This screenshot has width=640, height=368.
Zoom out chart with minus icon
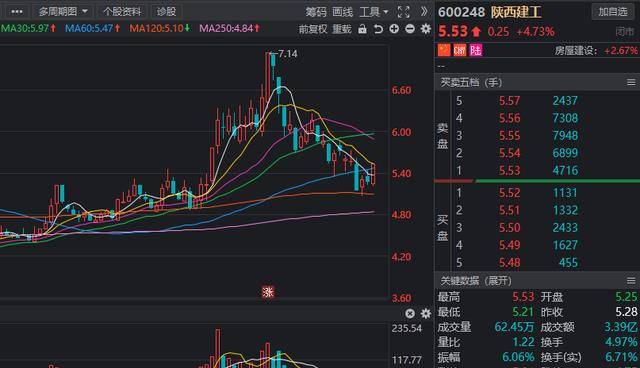click(410, 29)
